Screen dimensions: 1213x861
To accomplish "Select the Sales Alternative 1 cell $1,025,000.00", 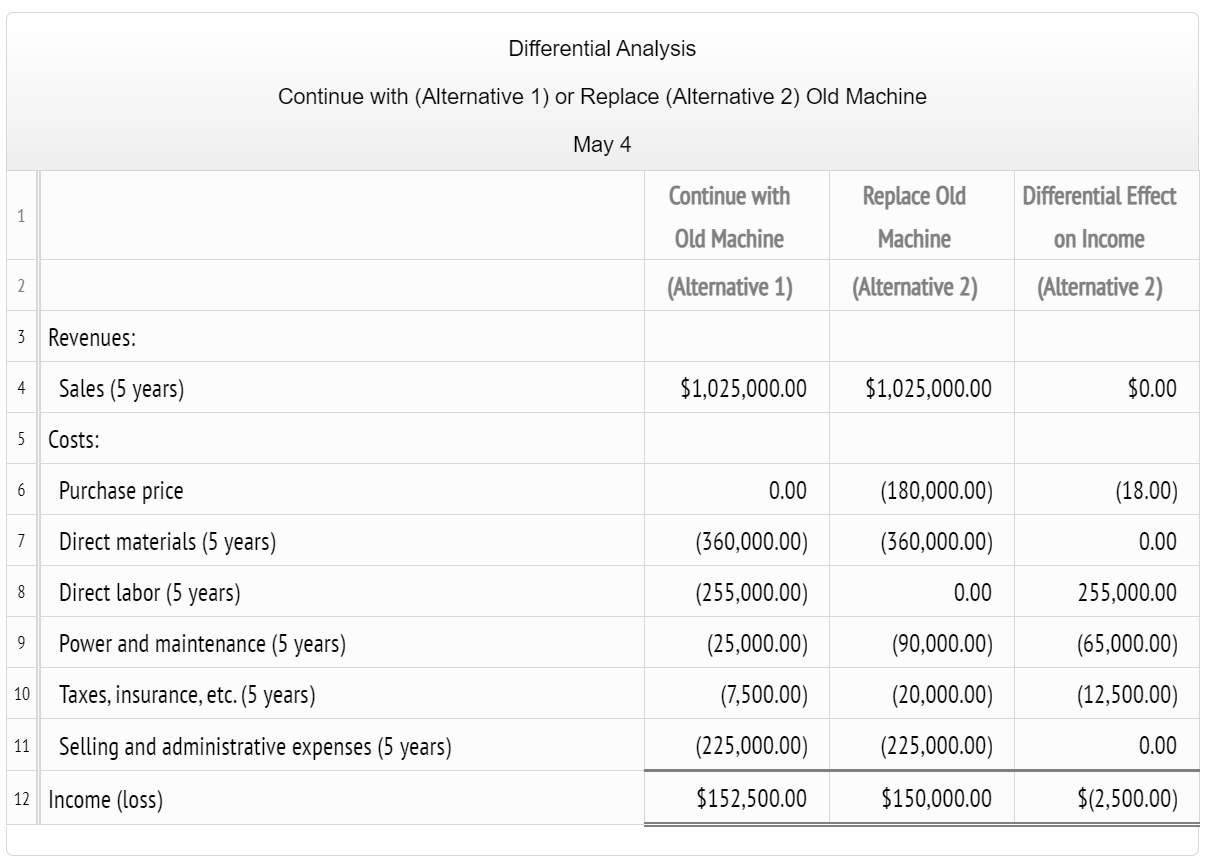I will point(736,388).
